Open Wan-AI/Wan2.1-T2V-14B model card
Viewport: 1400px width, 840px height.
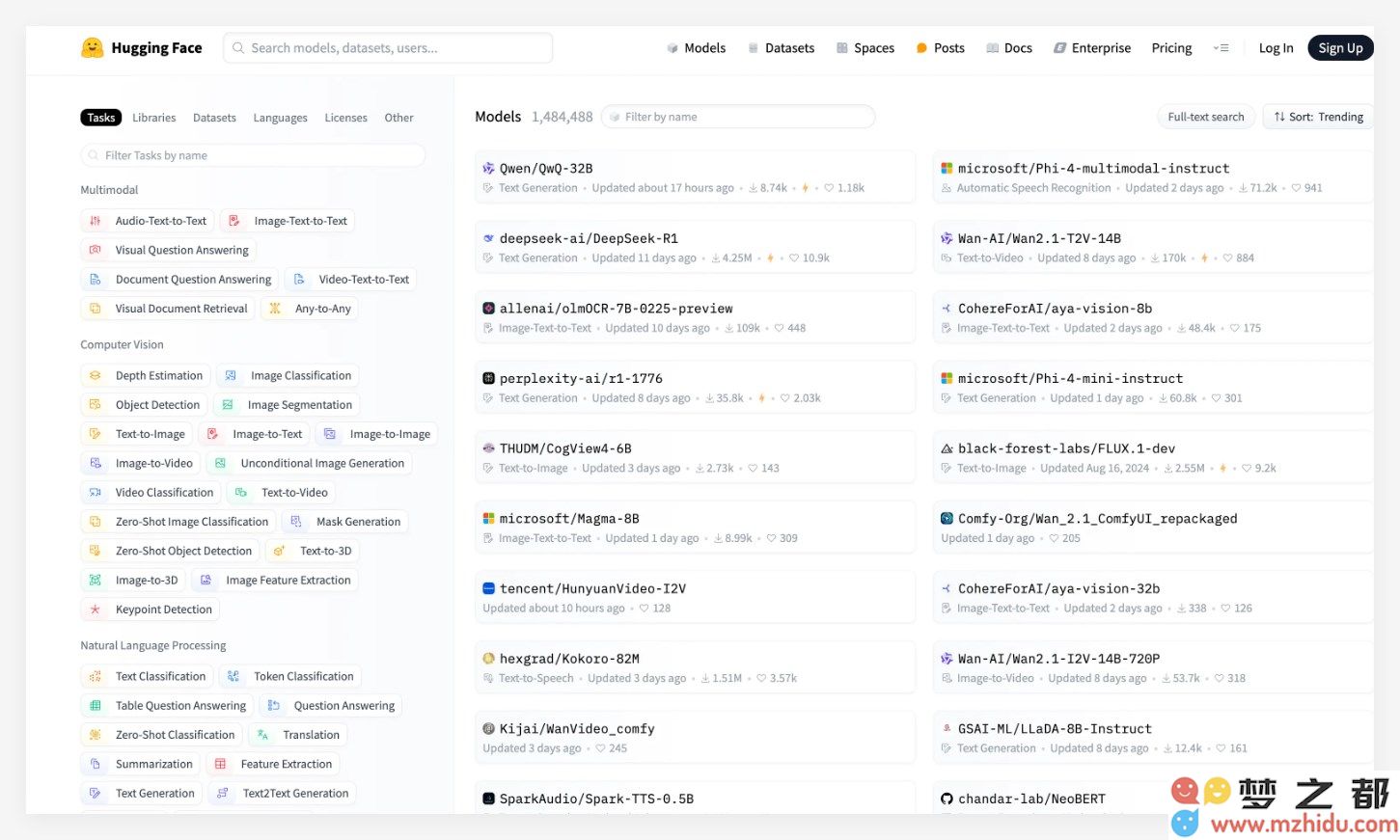point(1153,247)
